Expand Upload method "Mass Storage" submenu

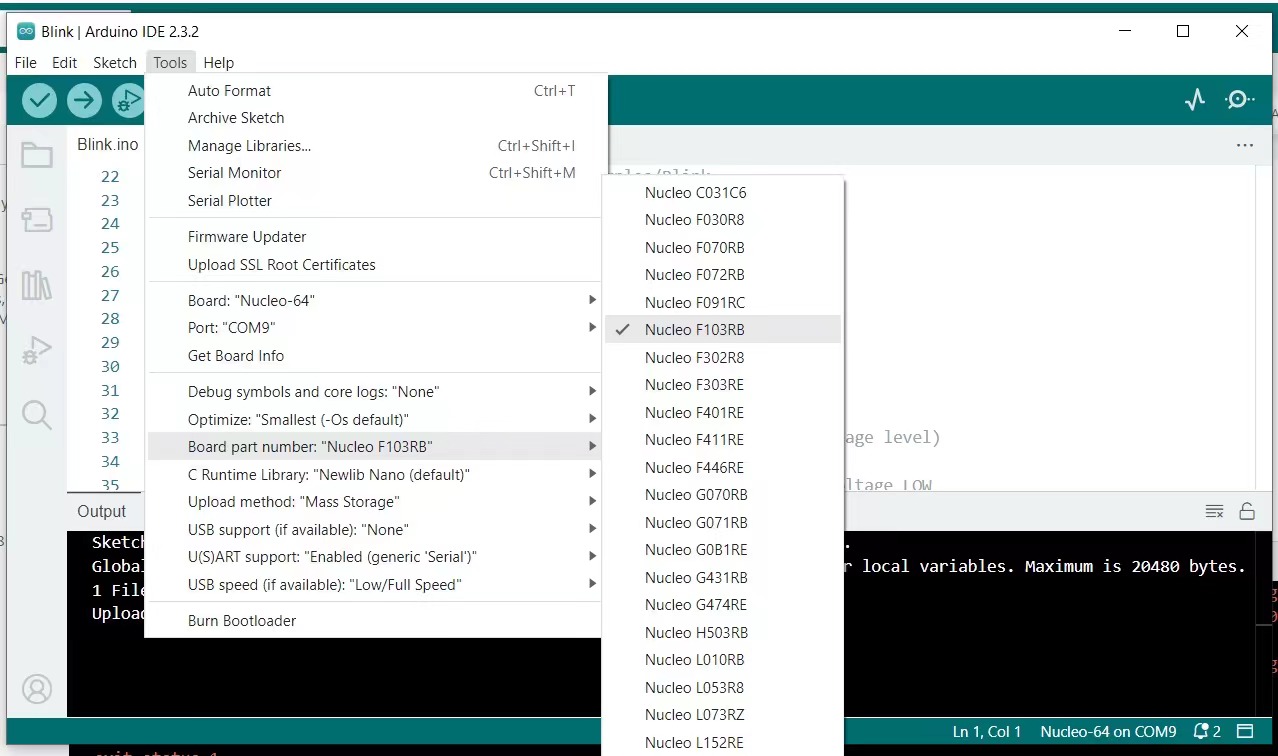click(x=375, y=502)
